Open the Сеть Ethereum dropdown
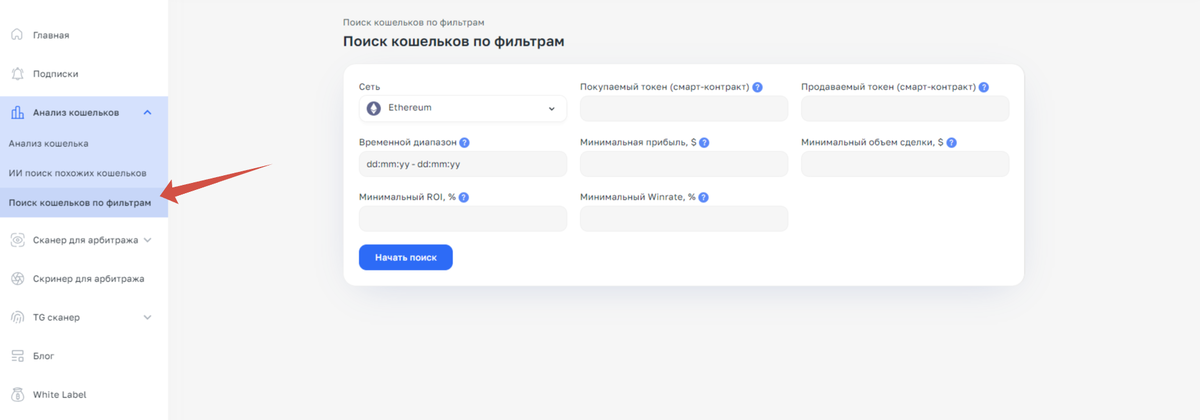Viewport: 1200px width, 420px height. [x=463, y=108]
